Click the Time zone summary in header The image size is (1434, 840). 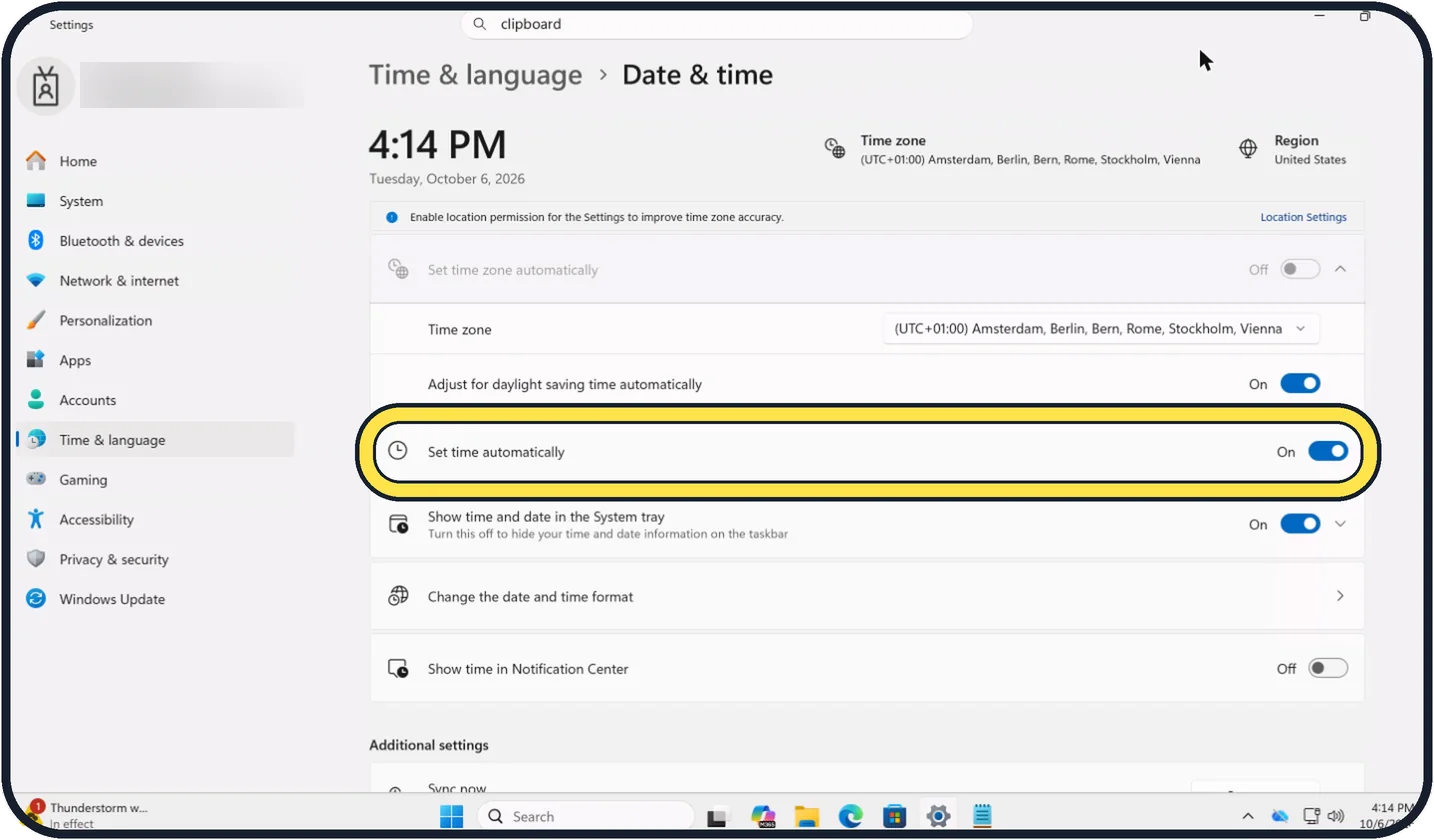(1012, 149)
